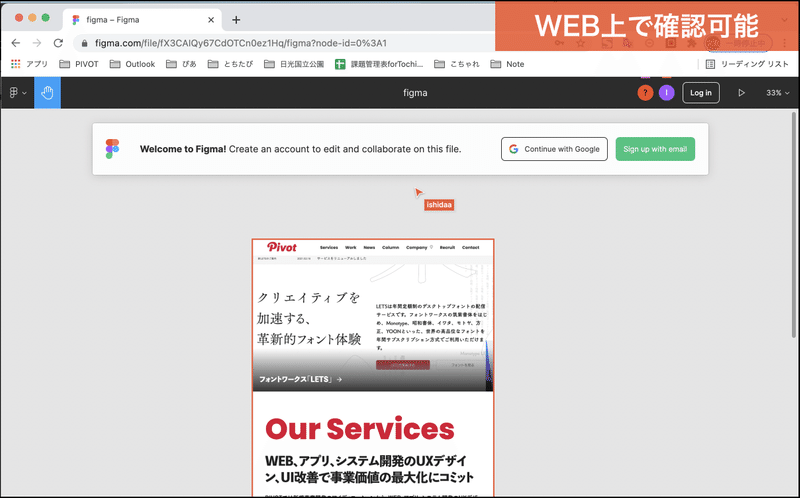
Task: Click Column in the design nav
Action: pyautogui.click(x=390, y=247)
